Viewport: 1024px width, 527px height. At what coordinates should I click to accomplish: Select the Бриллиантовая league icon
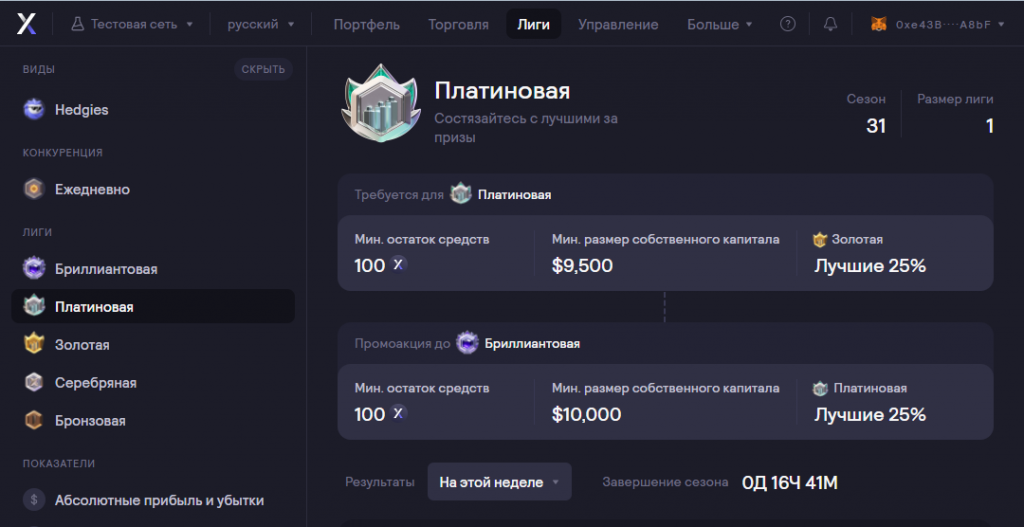pyautogui.click(x=35, y=268)
